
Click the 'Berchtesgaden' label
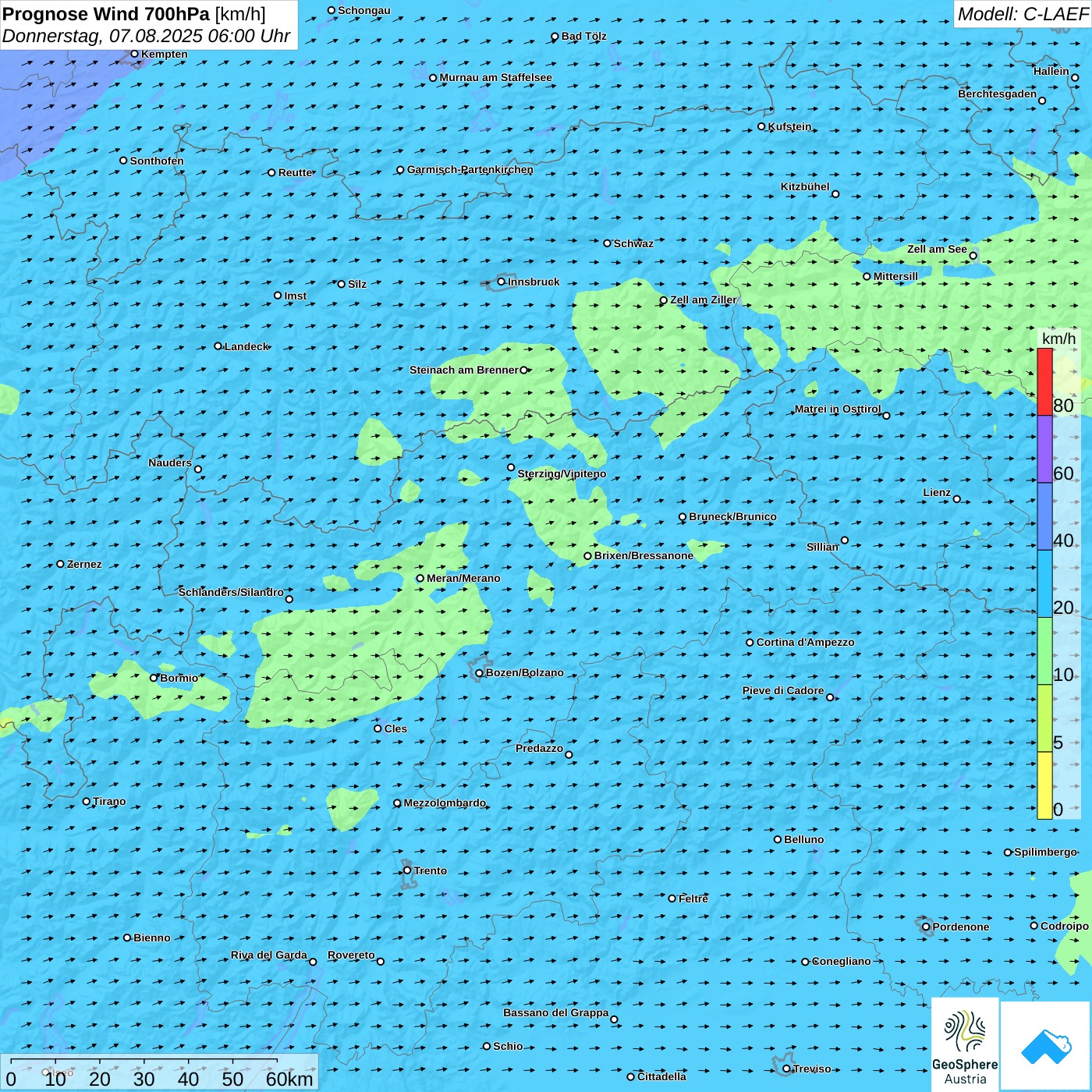click(x=997, y=94)
